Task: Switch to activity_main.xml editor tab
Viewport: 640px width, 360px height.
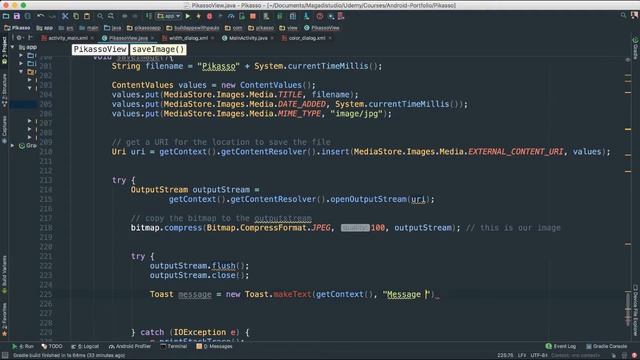Action: [x=68, y=38]
